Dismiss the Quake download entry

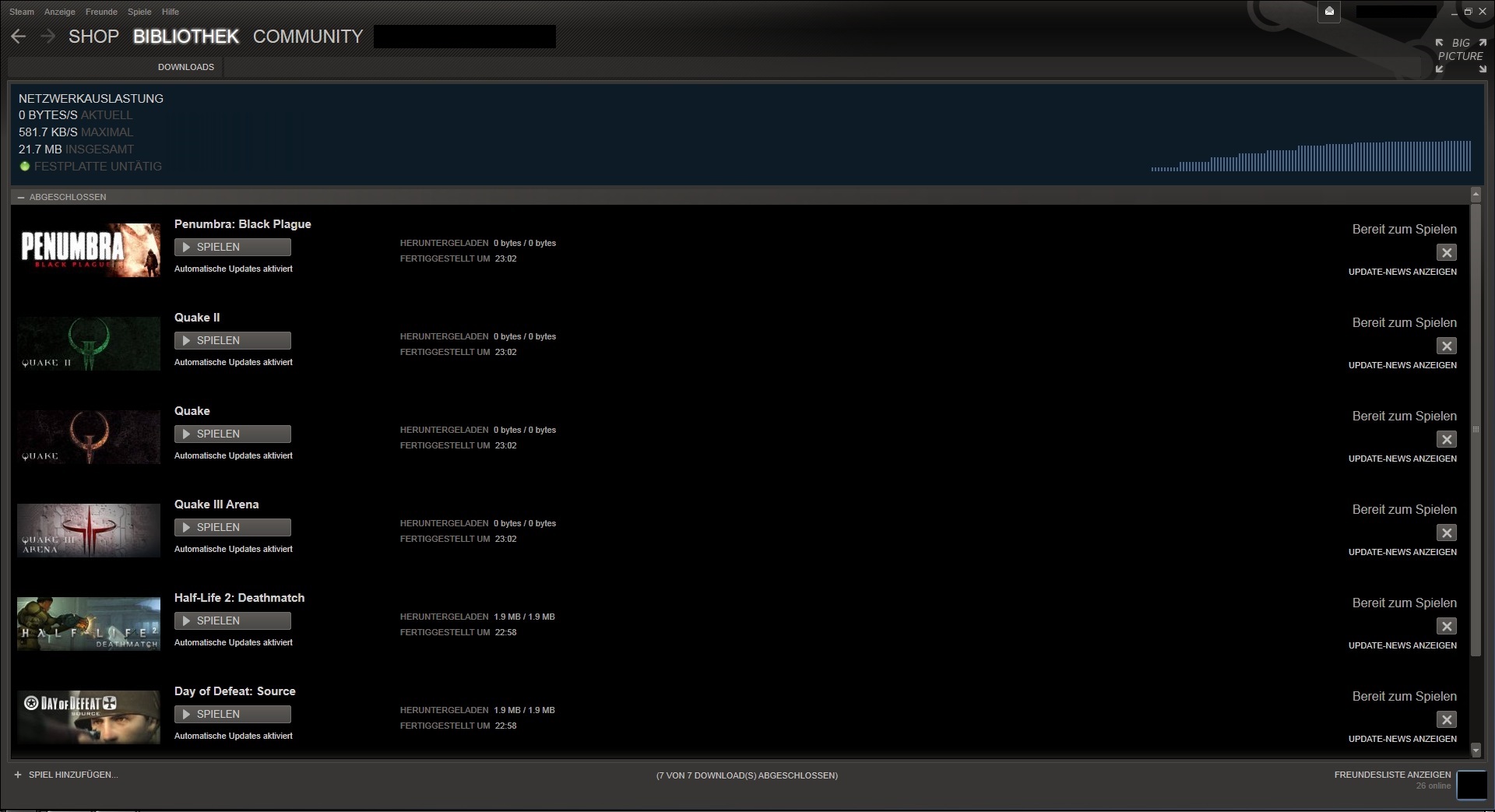coord(1447,439)
